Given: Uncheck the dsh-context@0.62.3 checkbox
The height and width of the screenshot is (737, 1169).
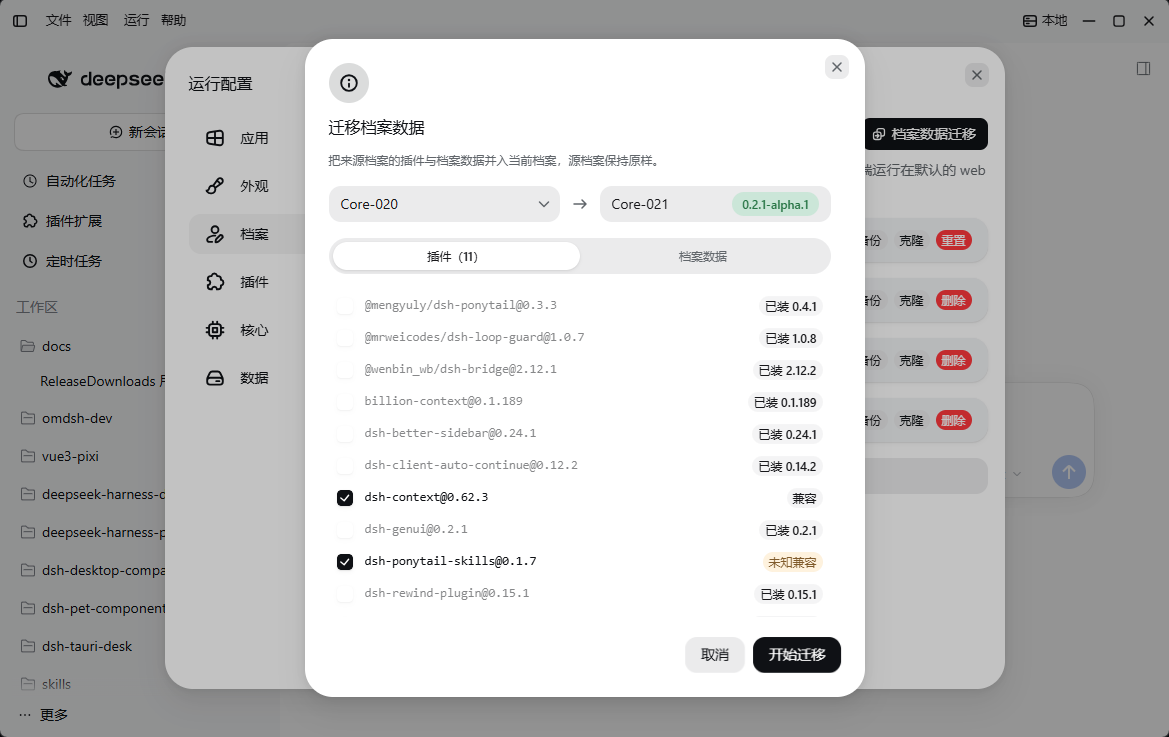Looking at the screenshot, I should pos(344,498).
